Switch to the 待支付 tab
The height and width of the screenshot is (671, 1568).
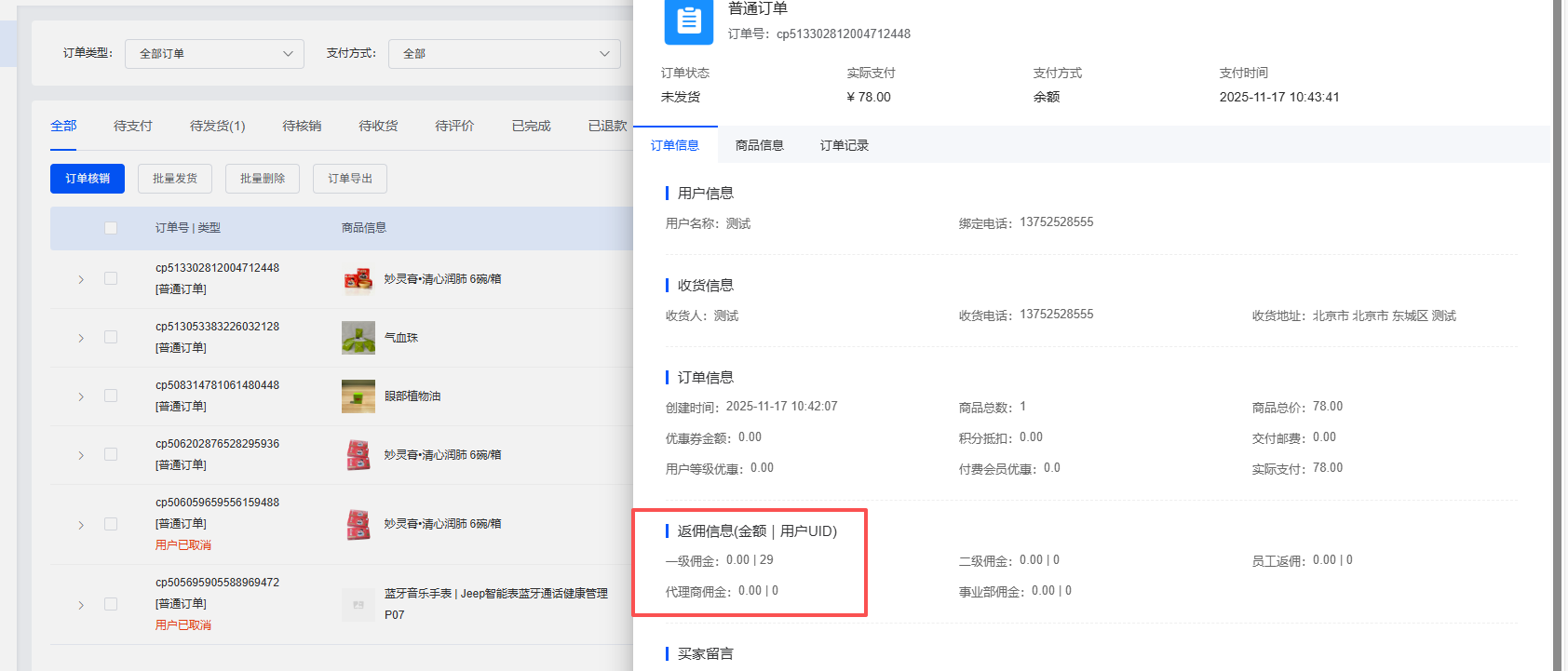tap(133, 126)
